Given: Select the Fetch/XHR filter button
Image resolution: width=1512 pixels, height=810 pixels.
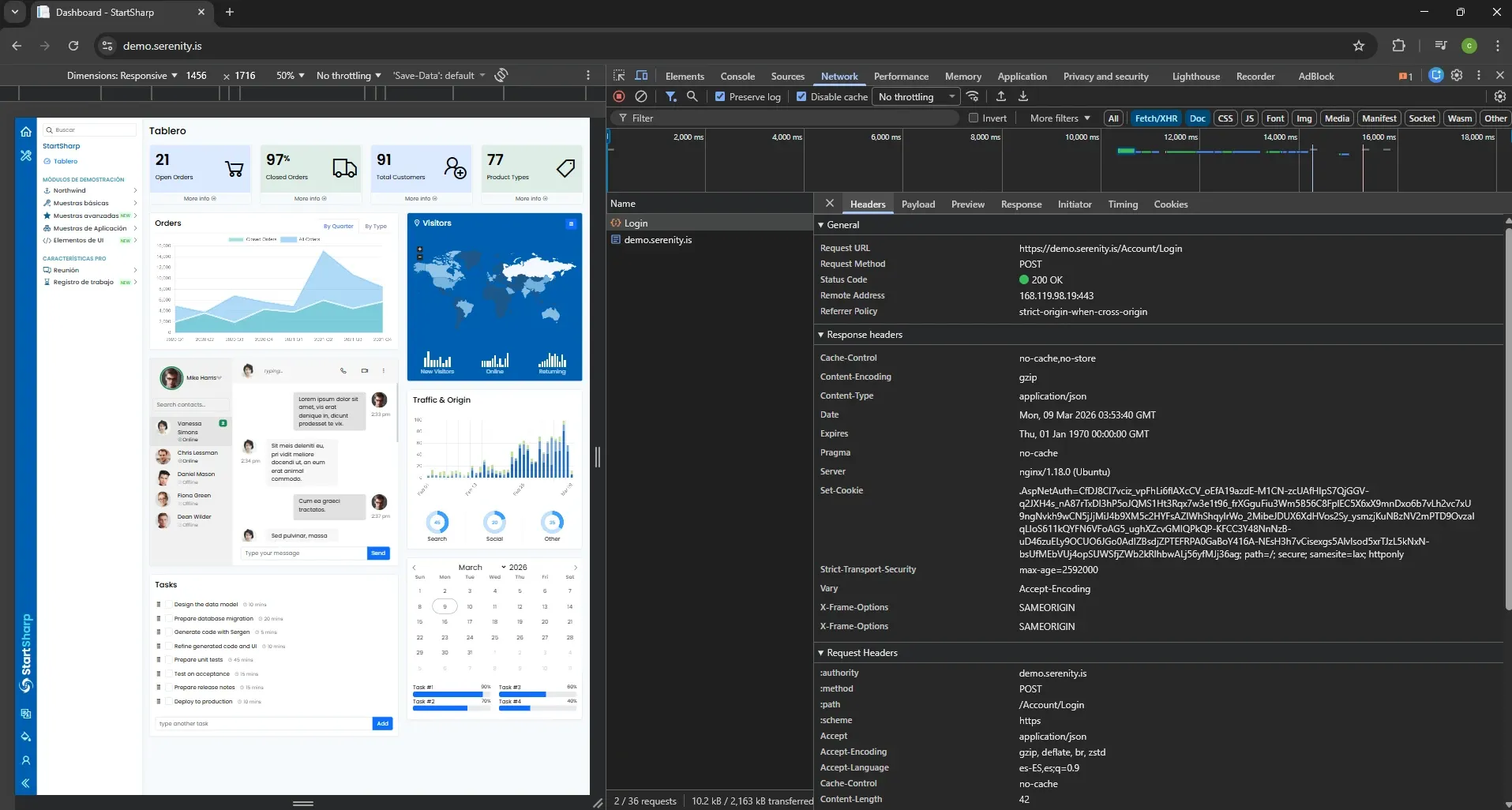Looking at the screenshot, I should 1155,118.
